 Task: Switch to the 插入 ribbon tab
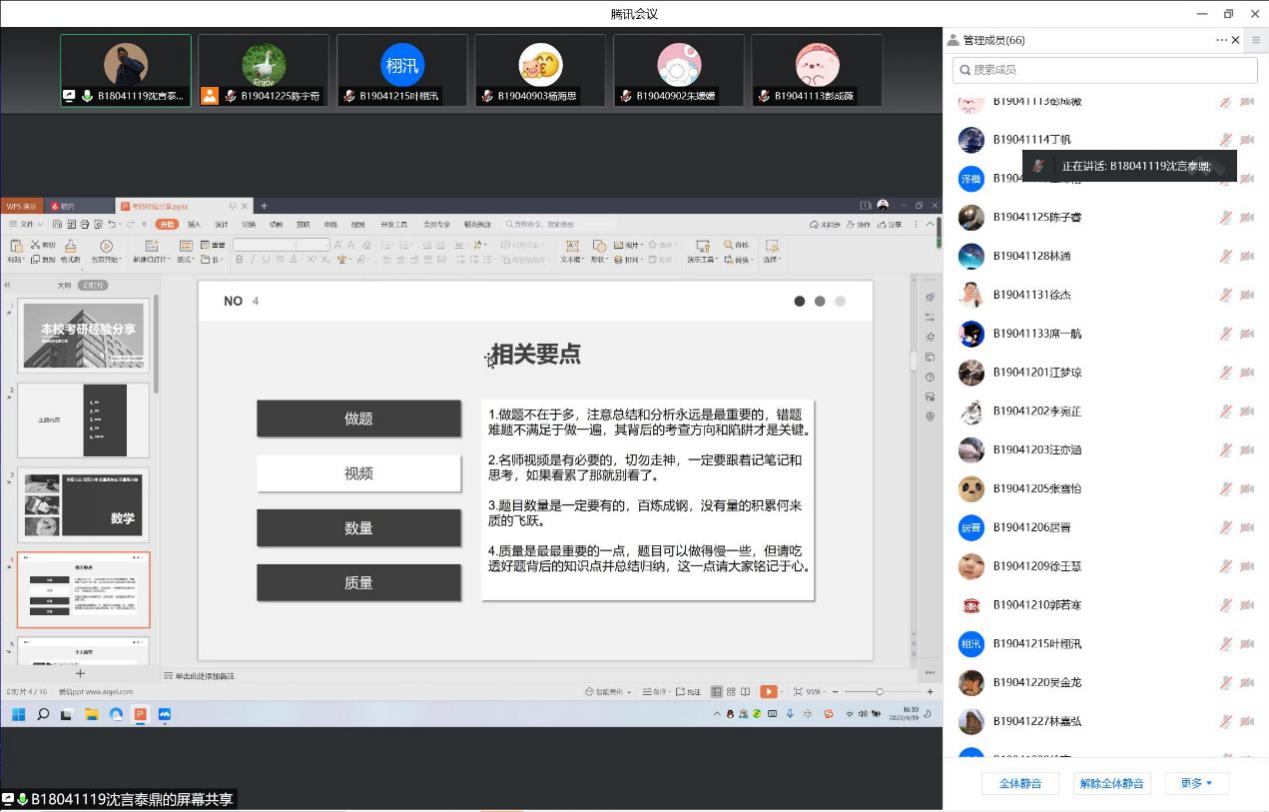[194, 224]
